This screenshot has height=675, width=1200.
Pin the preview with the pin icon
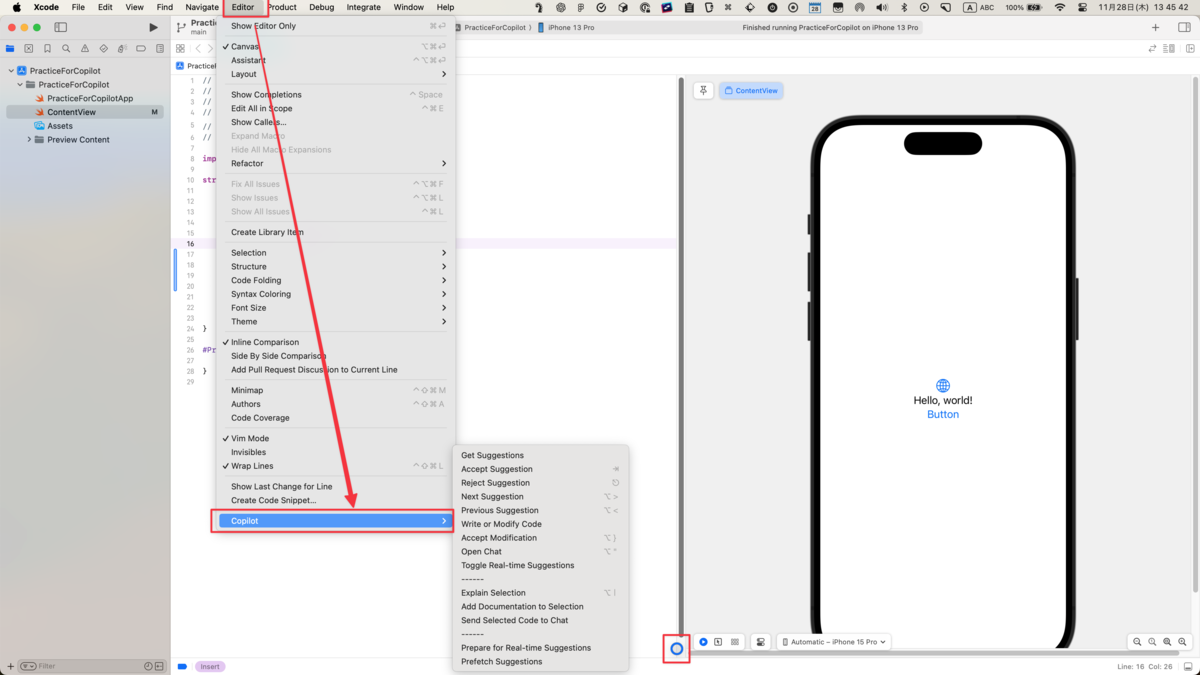coord(703,90)
